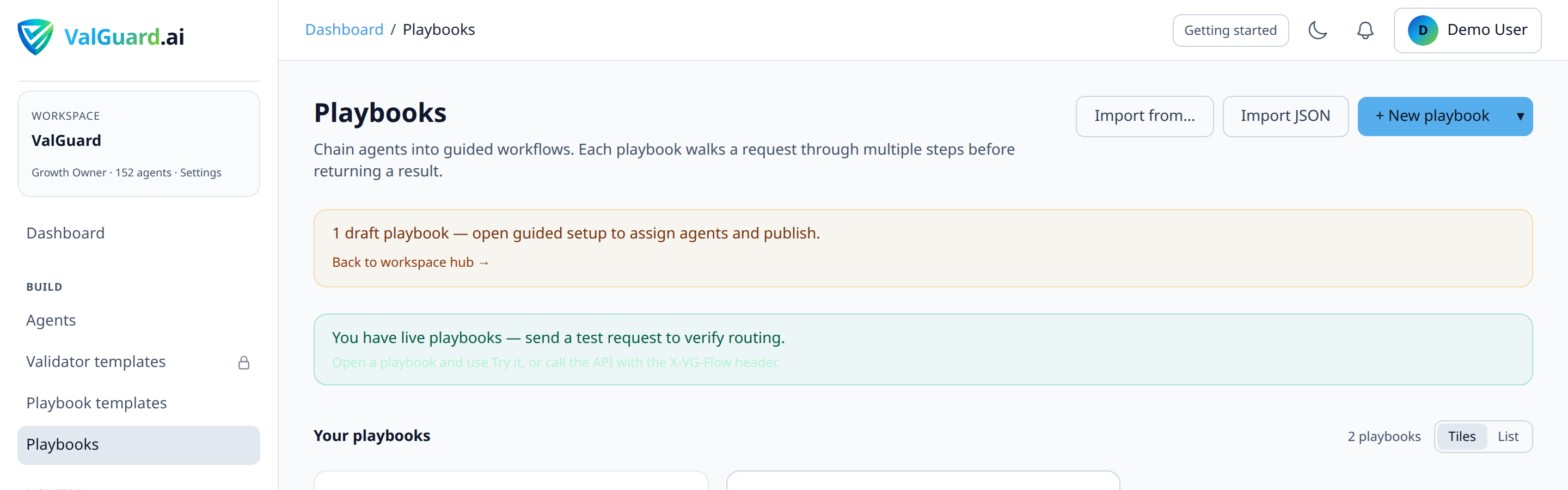Go to Agents in sidebar
This screenshot has width=1568, height=490.
tap(138, 320)
